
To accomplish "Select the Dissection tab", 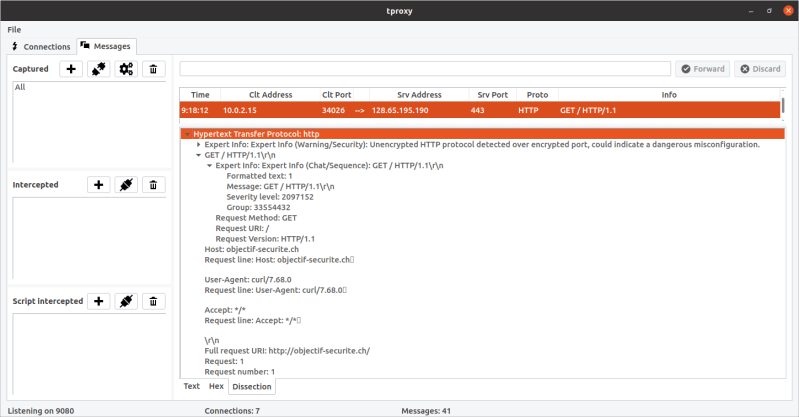I will tap(252, 387).
